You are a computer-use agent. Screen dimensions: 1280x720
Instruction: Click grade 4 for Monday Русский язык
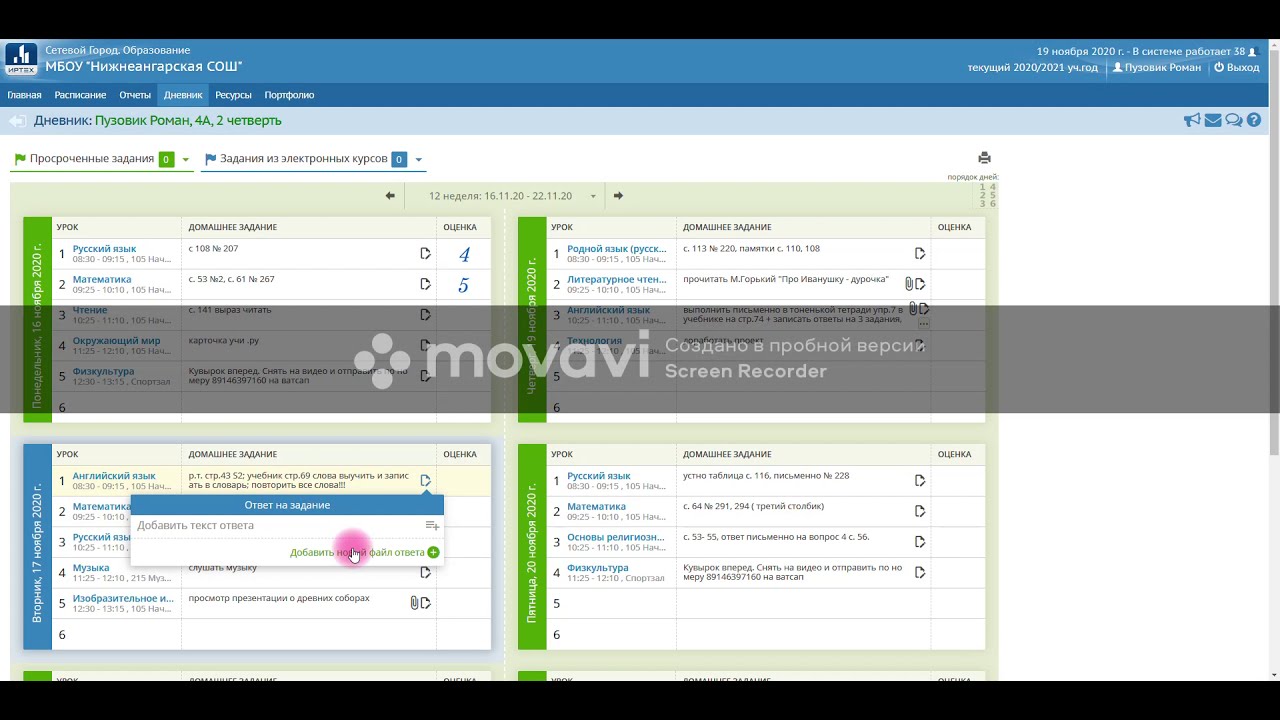tap(464, 255)
